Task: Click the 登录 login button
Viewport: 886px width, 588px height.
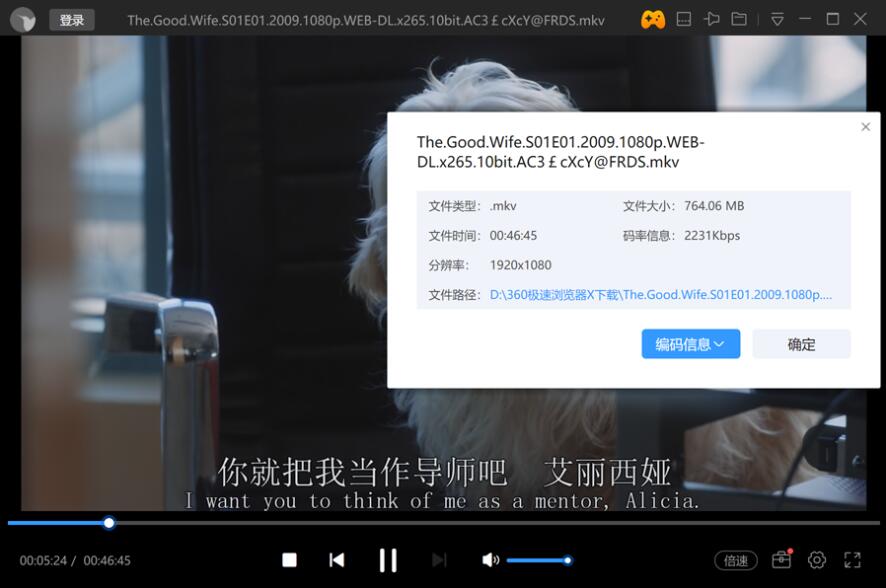Action: coord(71,19)
